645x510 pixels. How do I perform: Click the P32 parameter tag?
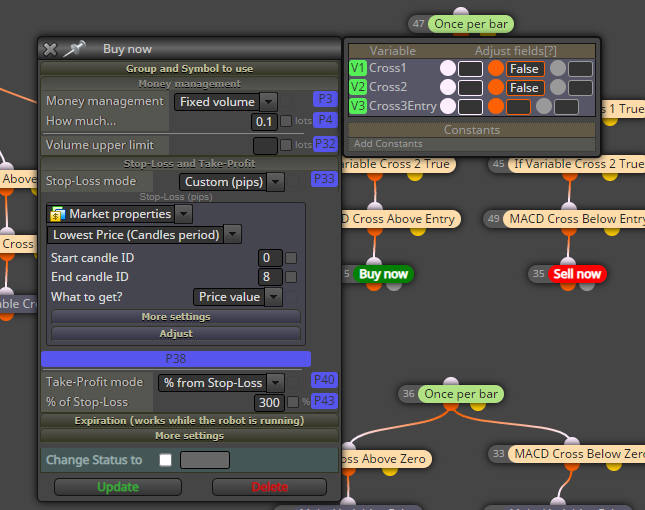pos(325,144)
